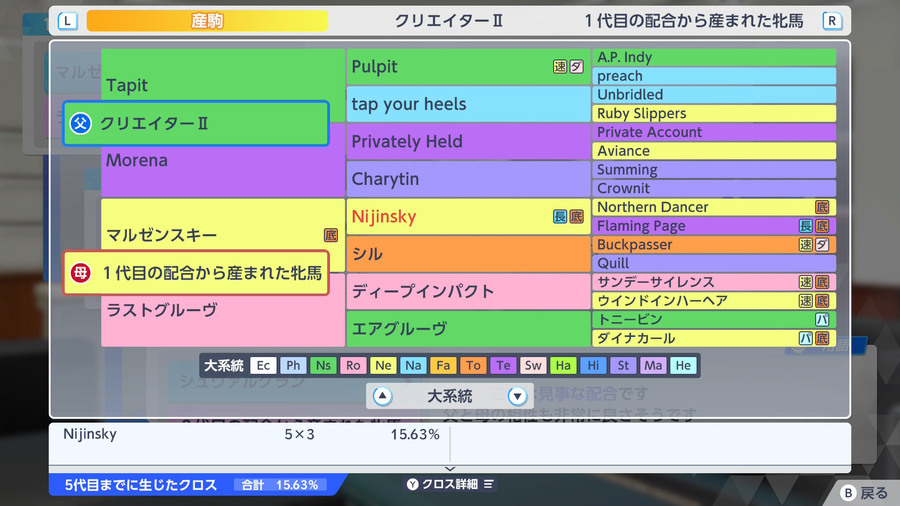900x506 pixels.
Task: Click the 底 icon on ウインドインハーヘア
Action: pos(822,301)
